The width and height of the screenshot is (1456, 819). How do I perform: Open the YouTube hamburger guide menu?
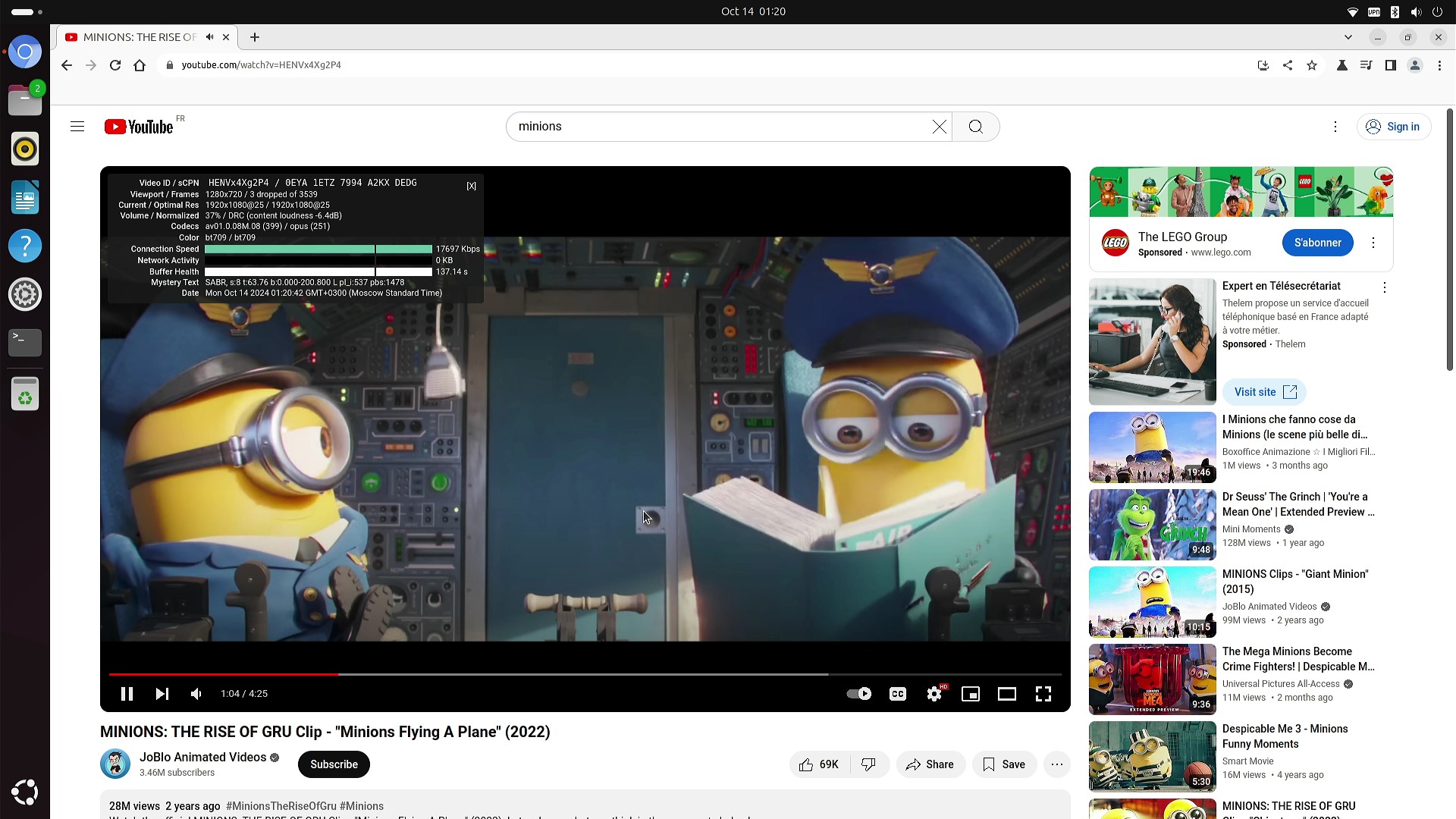coord(77,127)
